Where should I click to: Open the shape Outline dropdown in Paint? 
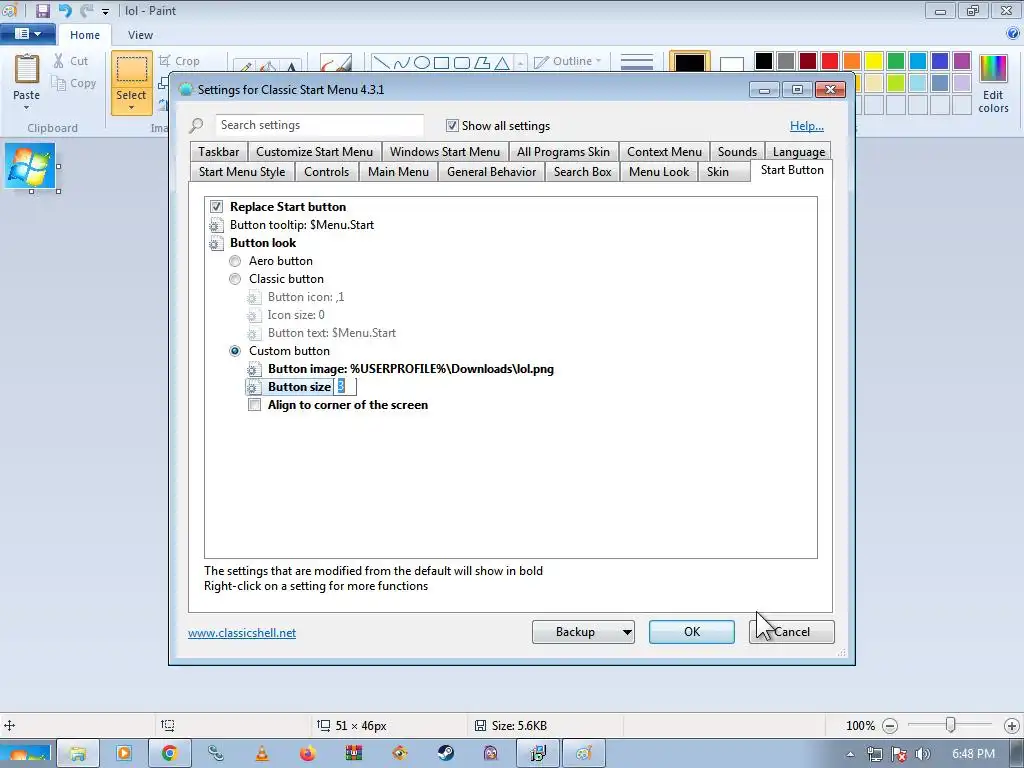pos(568,61)
